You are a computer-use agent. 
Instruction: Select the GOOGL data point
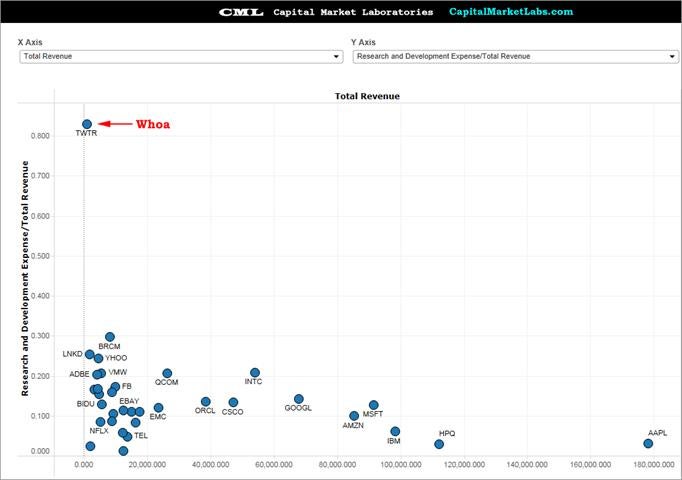[x=298, y=399]
